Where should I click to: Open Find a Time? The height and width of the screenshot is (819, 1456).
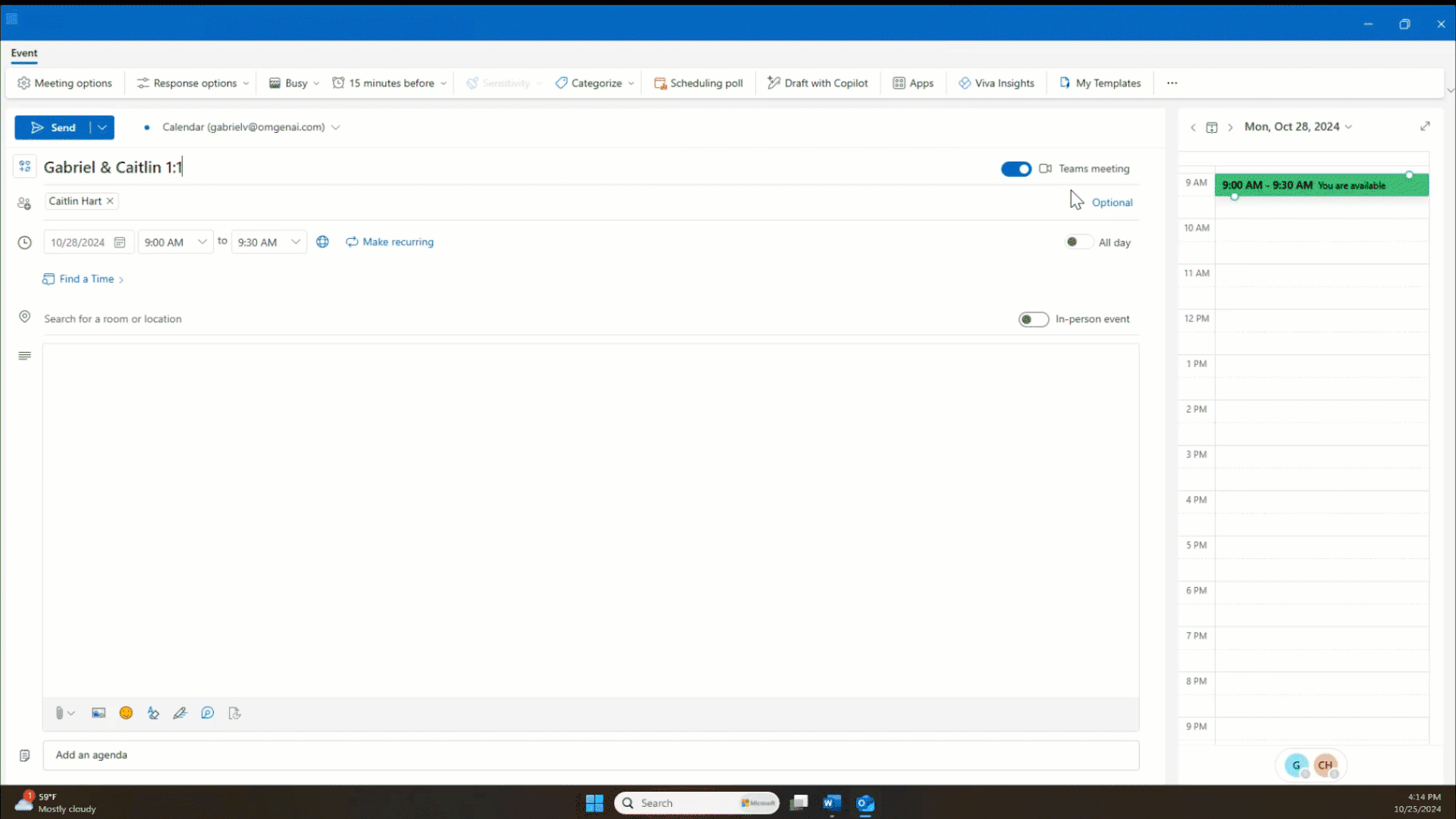[x=83, y=278]
